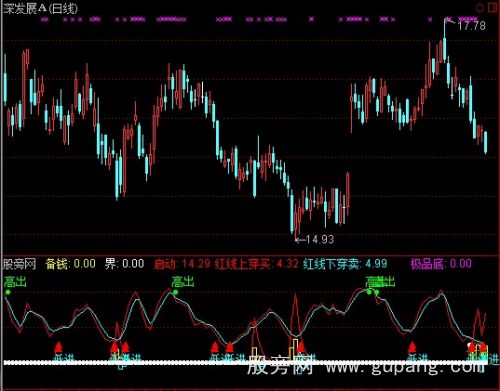Click the 启动: 14.29 indicator value

pos(182,264)
